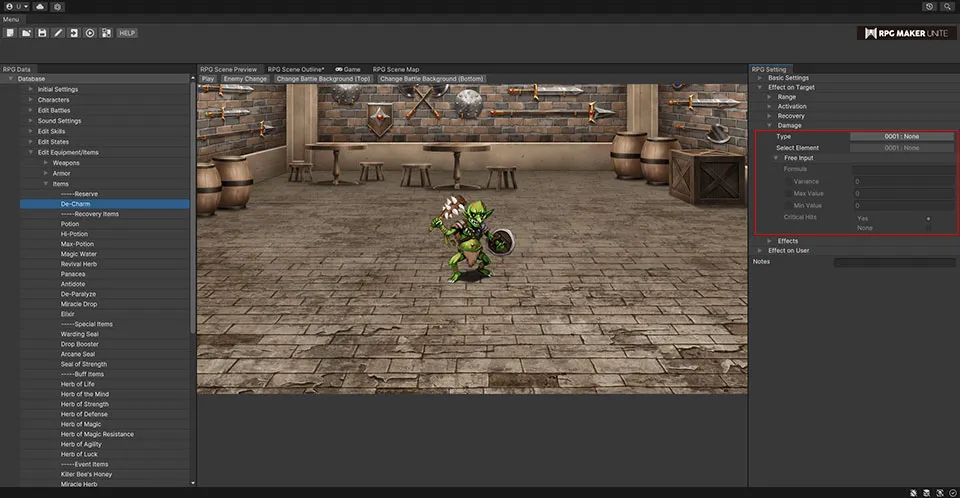Click the open project folder icon
The image size is (960, 498).
click(x=26, y=33)
